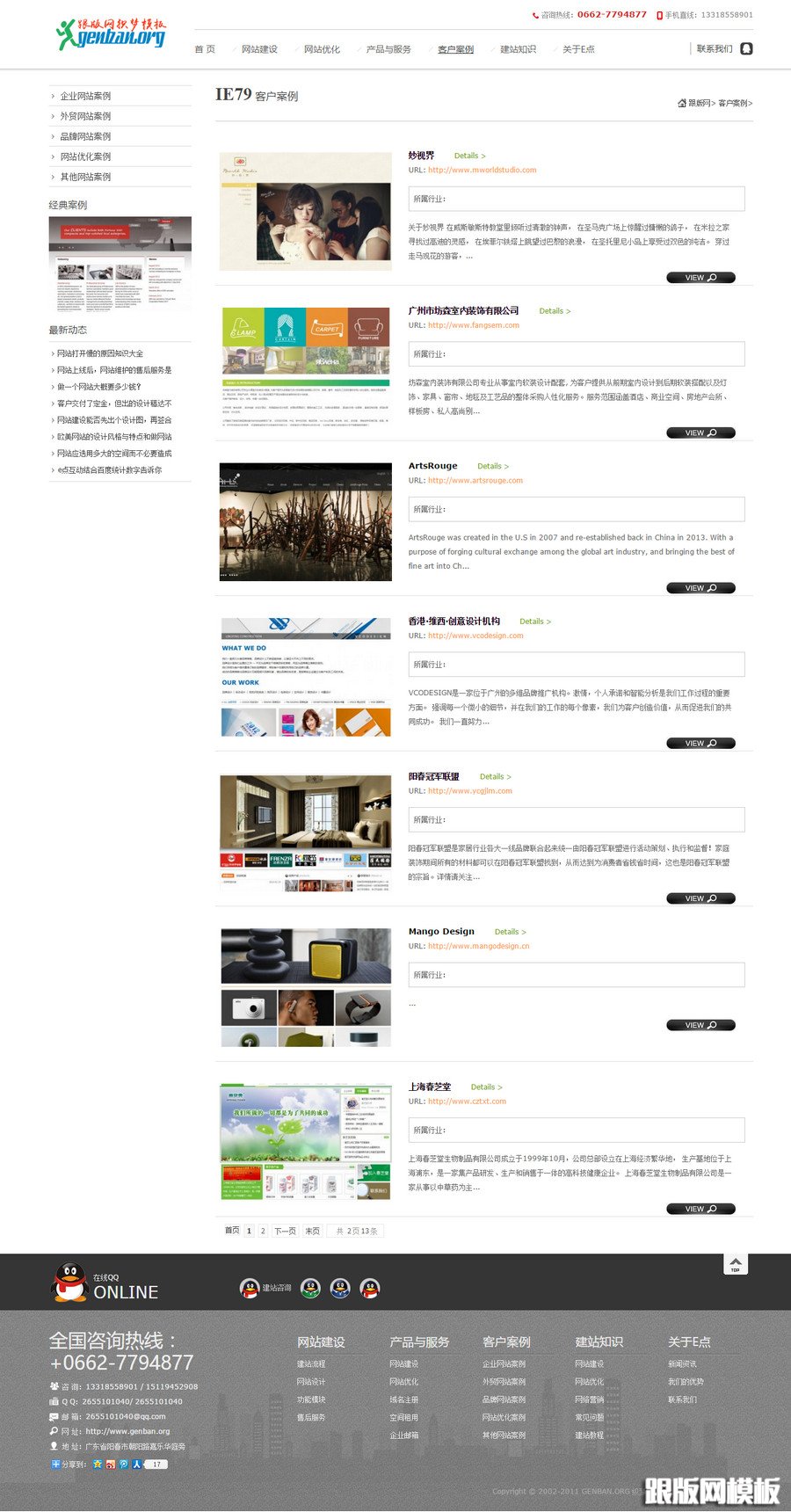The image size is (791, 1512).
Task: Click Details next to 妙视界
Action: (x=469, y=156)
